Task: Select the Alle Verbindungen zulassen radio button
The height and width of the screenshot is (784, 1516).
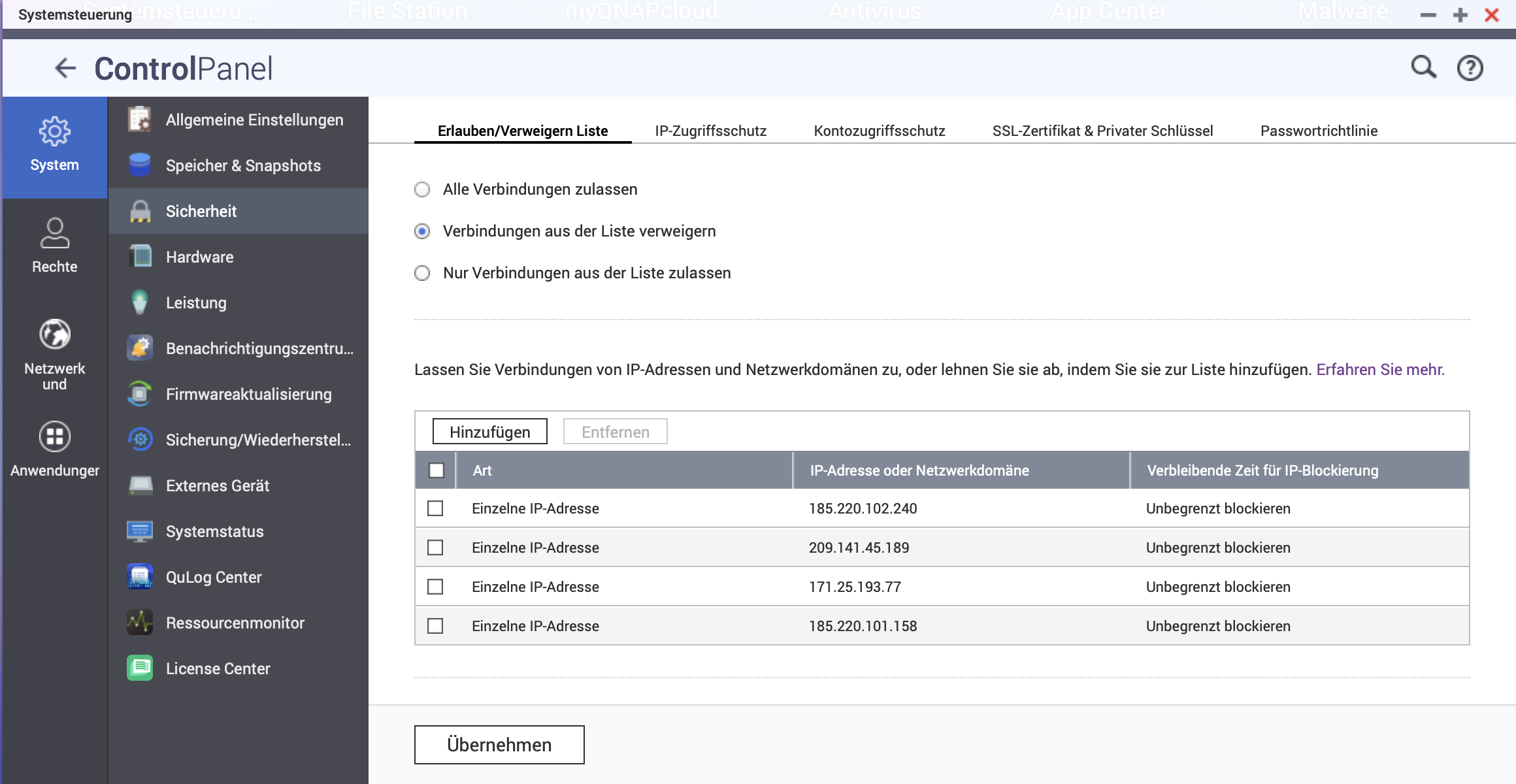Action: [x=422, y=189]
